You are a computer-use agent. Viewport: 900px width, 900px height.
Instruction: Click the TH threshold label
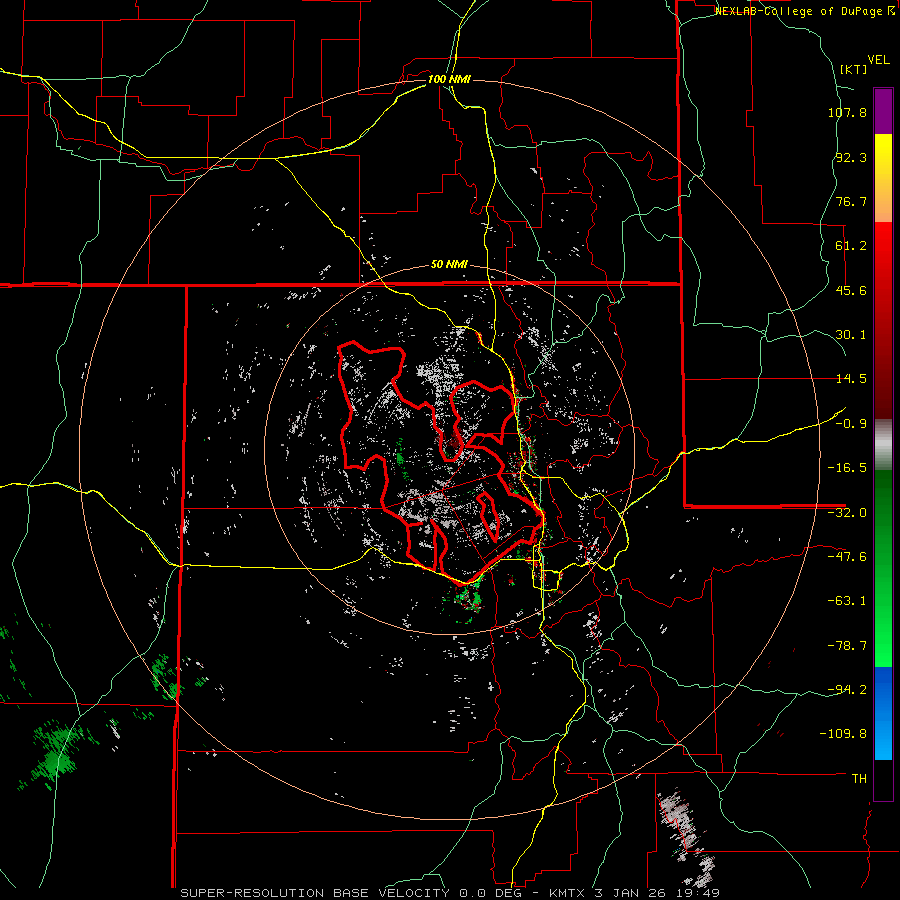(x=859, y=779)
